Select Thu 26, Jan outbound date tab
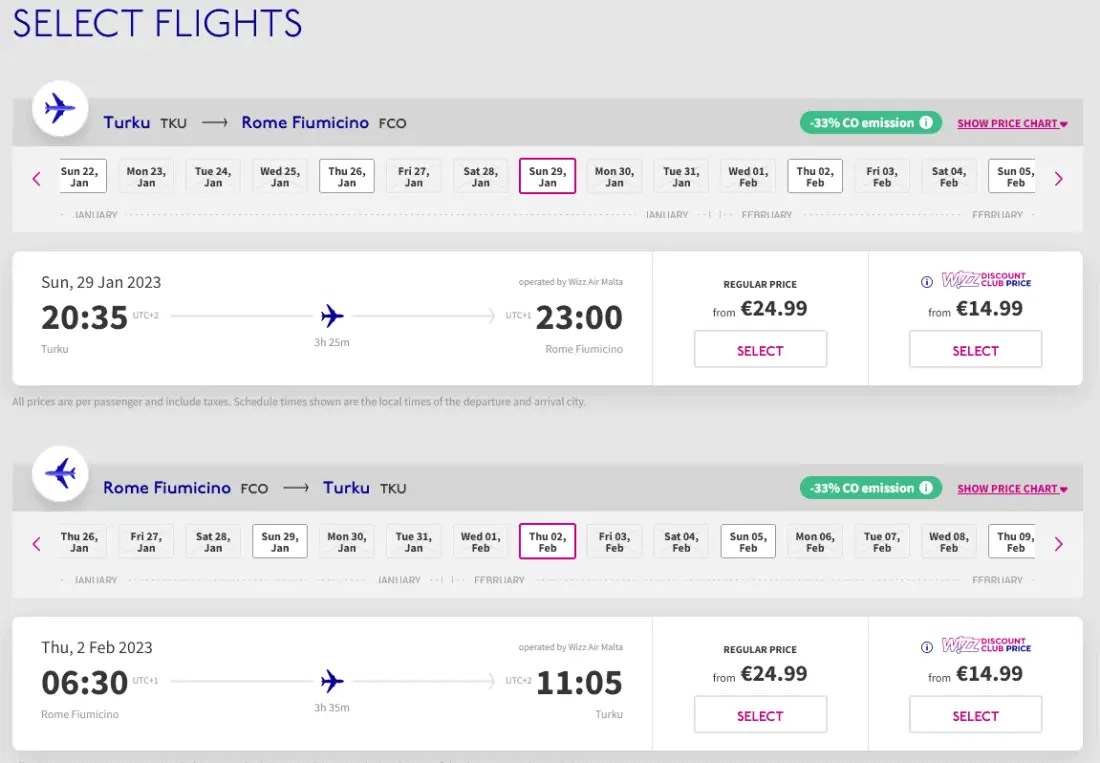Viewport: 1100px width, 763px height. [x=347, y=177]
